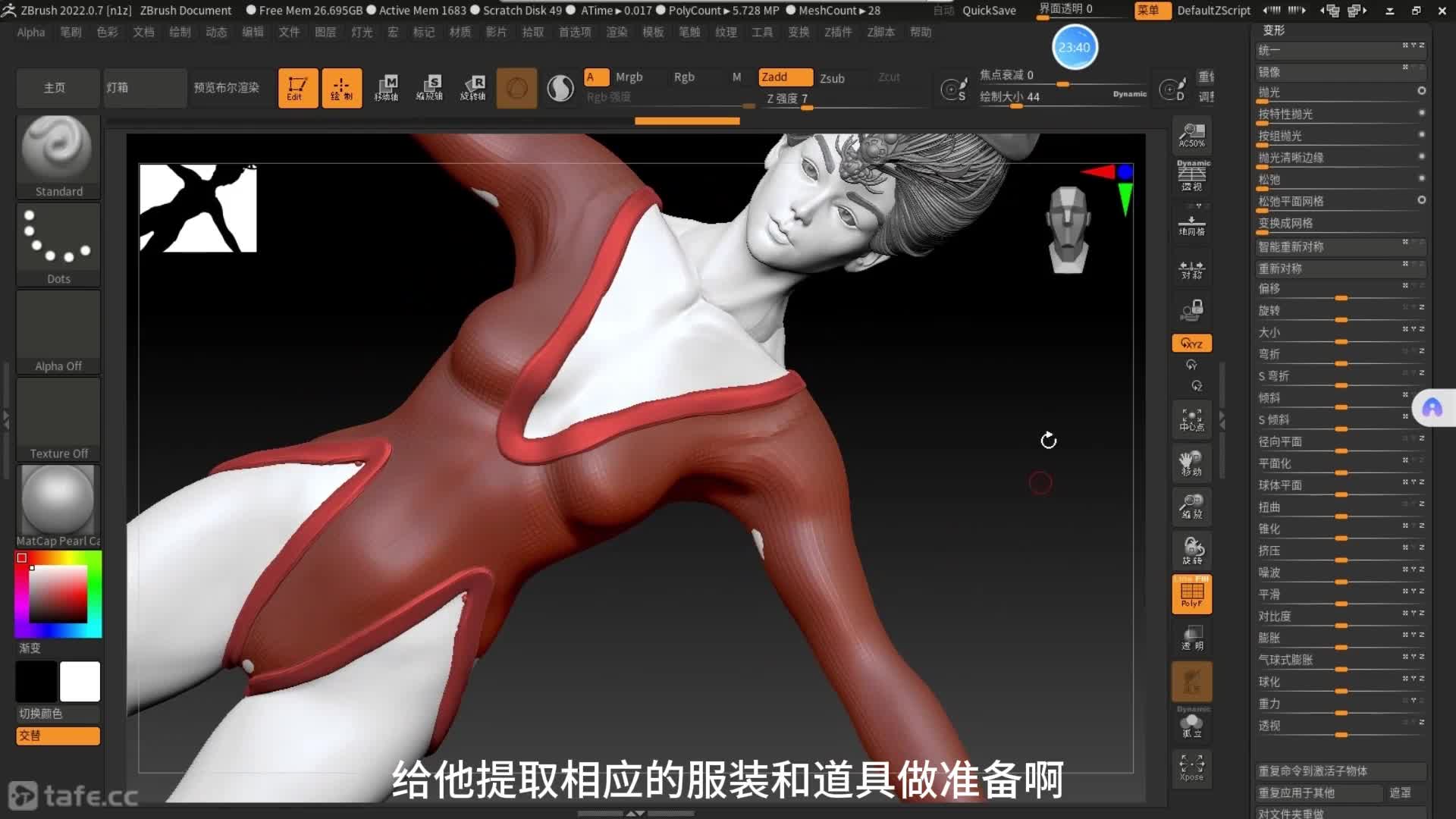Activate the Edit mode button
1456x819 pixels.
point(297,88)
